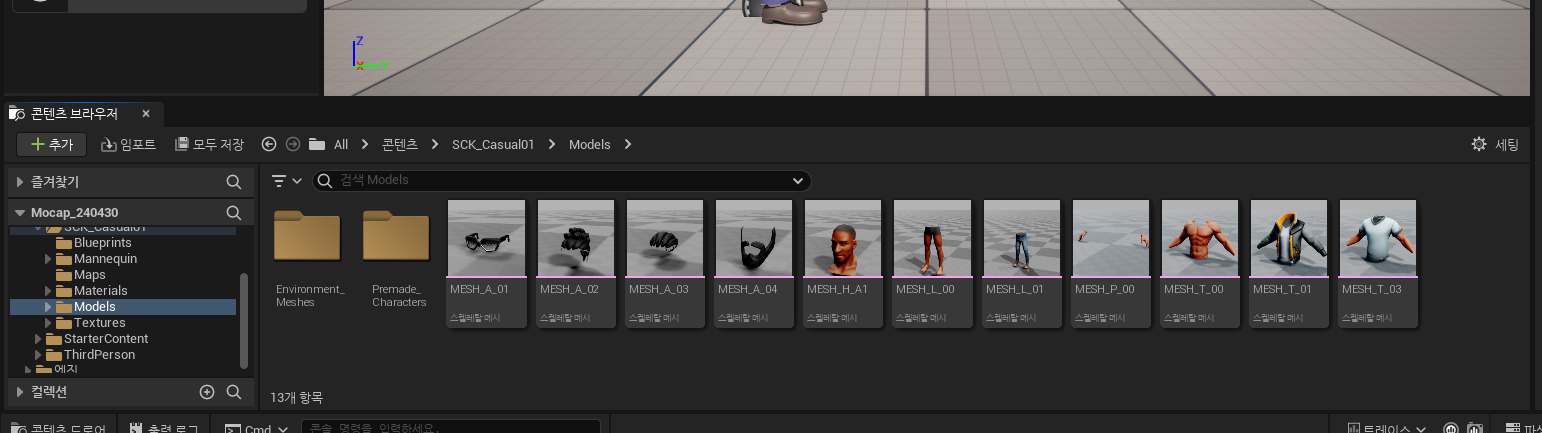Open the 트레이스 trace dropdown
1542x433 pixels.
point(1385,428)
